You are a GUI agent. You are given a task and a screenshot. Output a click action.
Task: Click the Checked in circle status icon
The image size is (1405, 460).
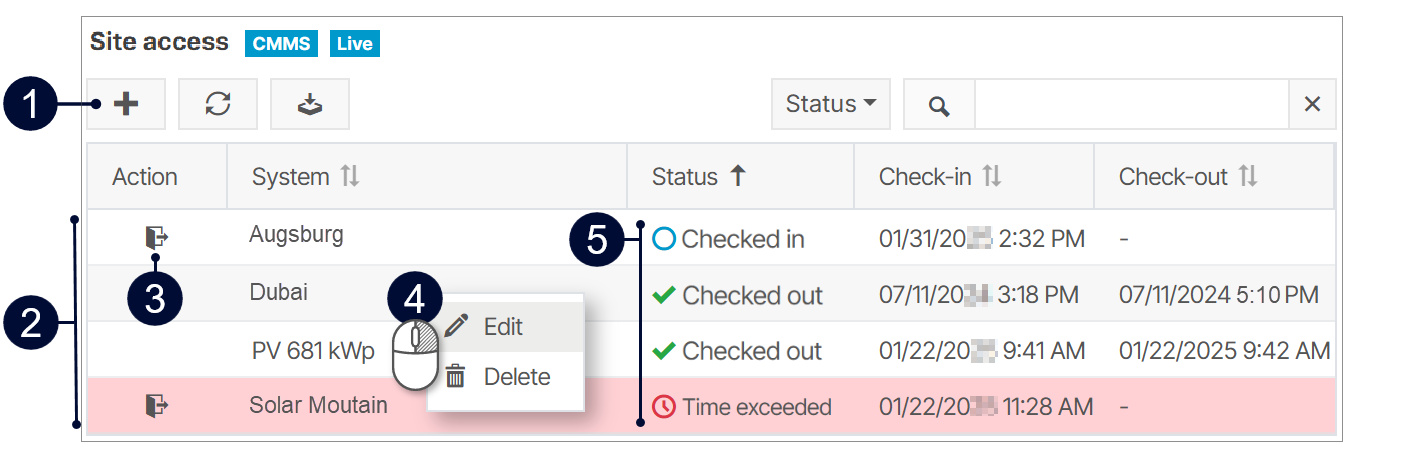click(664, 239)
